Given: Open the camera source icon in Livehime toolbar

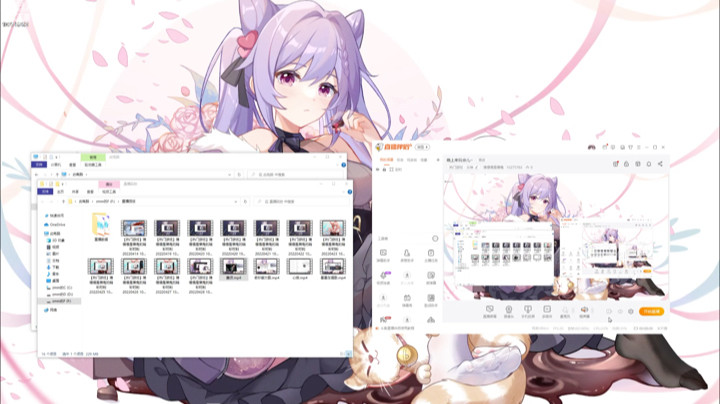Looking at the screenshot, I should point(509,311).
